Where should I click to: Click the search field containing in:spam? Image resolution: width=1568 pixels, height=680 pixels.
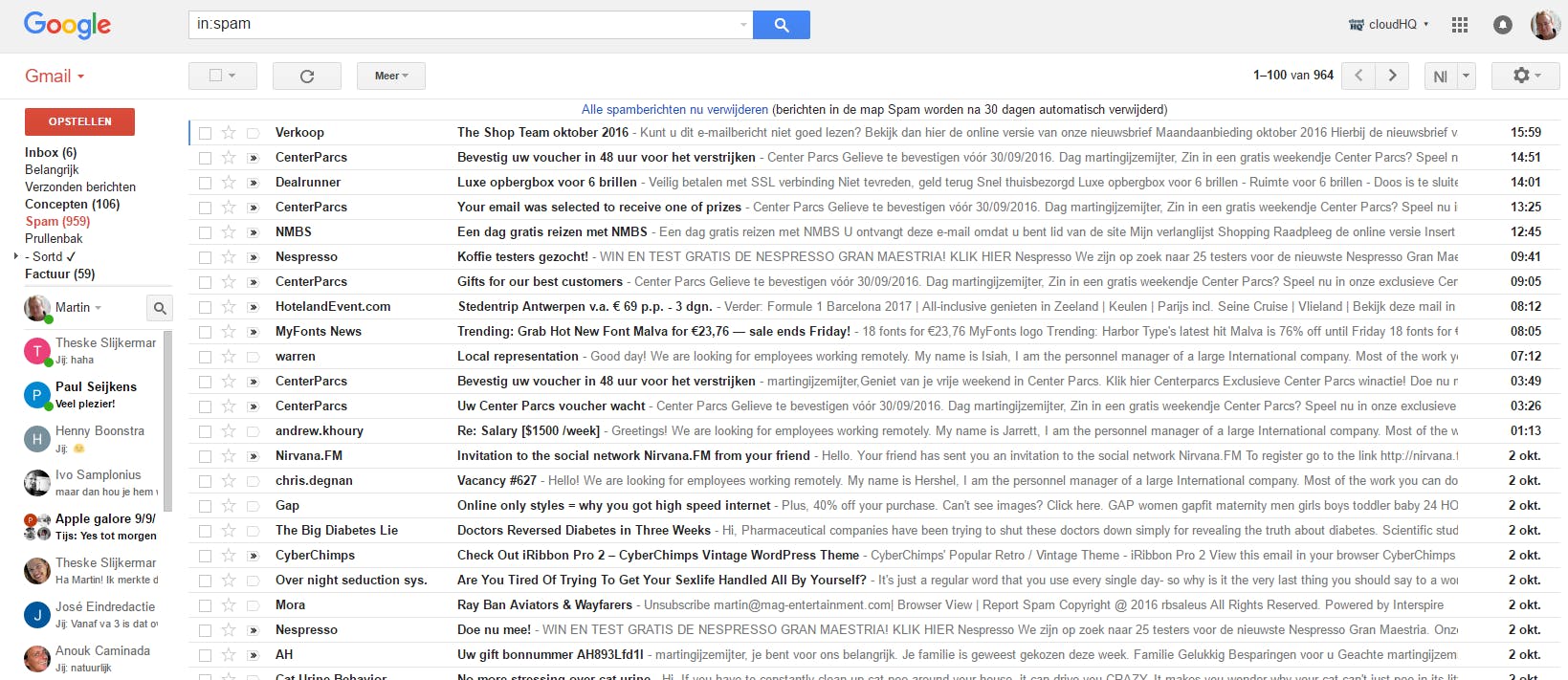(x=471, y=25)
